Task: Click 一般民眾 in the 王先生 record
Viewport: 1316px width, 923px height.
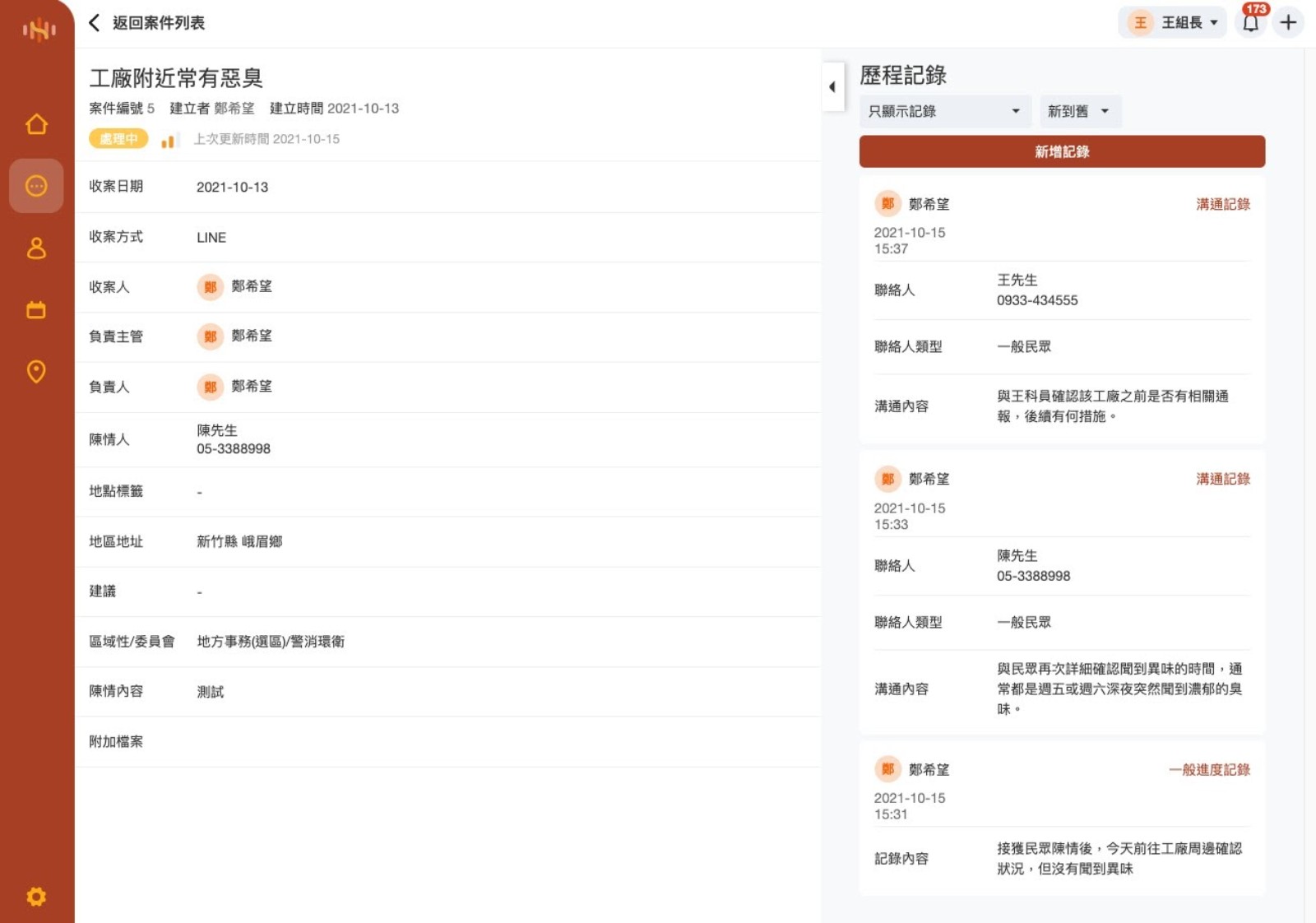Action: point(1024,347)
